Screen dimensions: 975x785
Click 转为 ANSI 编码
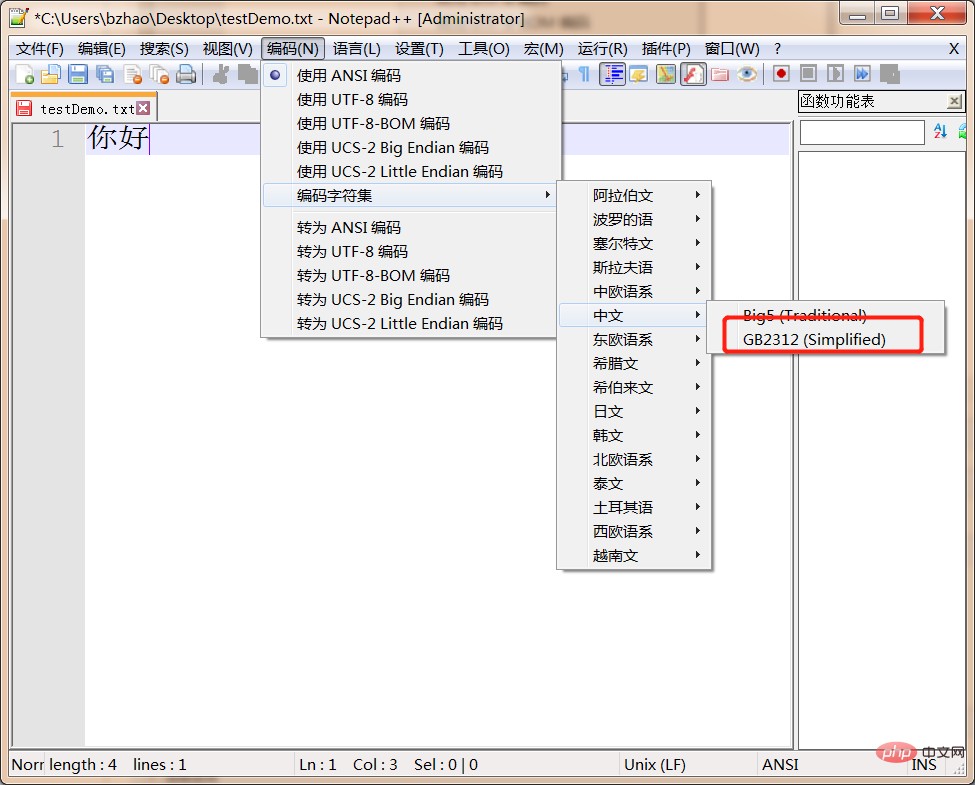point(411,228)
